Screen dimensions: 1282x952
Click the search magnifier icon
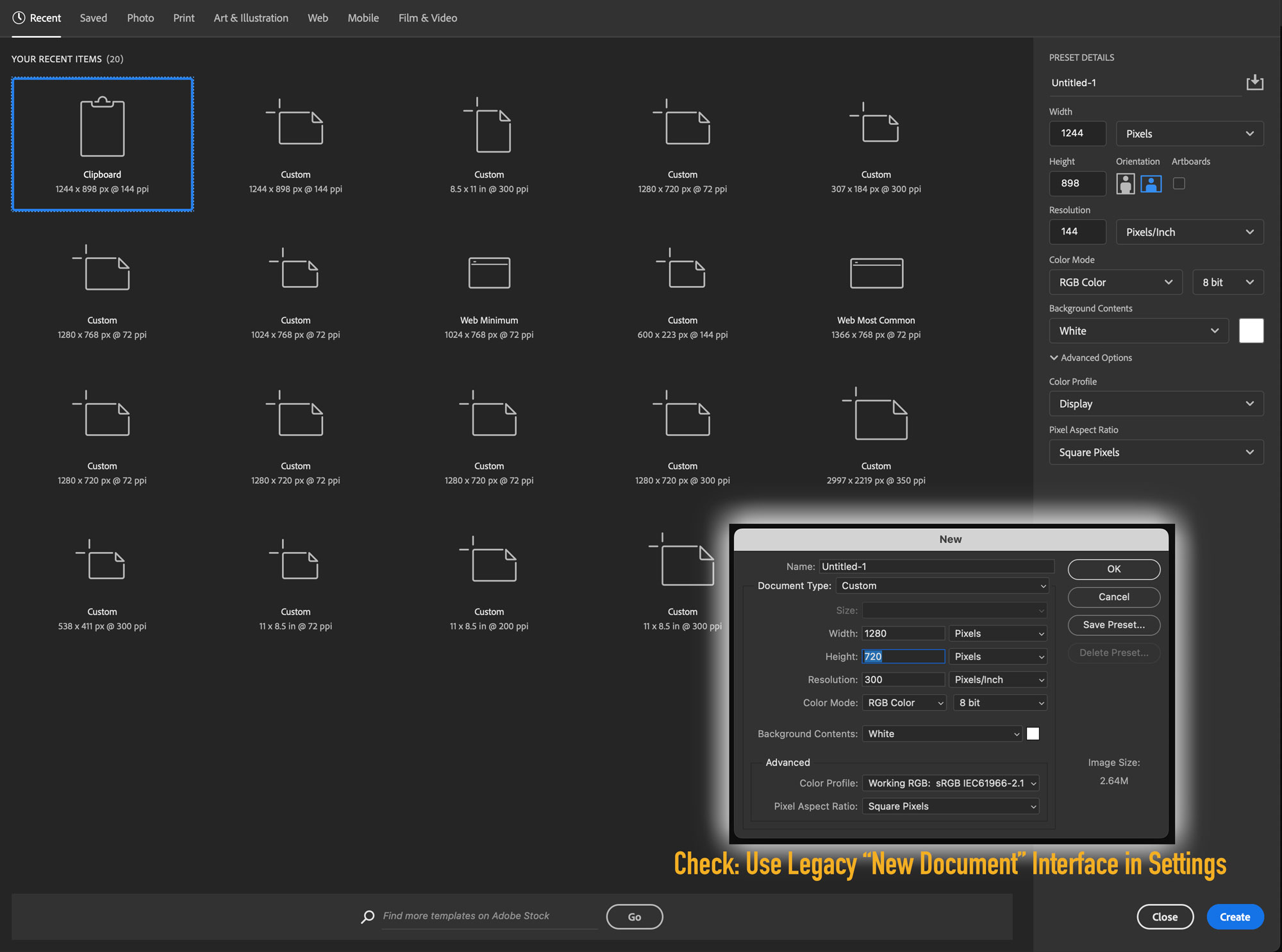pyautogui.click(x=367, y=916)
